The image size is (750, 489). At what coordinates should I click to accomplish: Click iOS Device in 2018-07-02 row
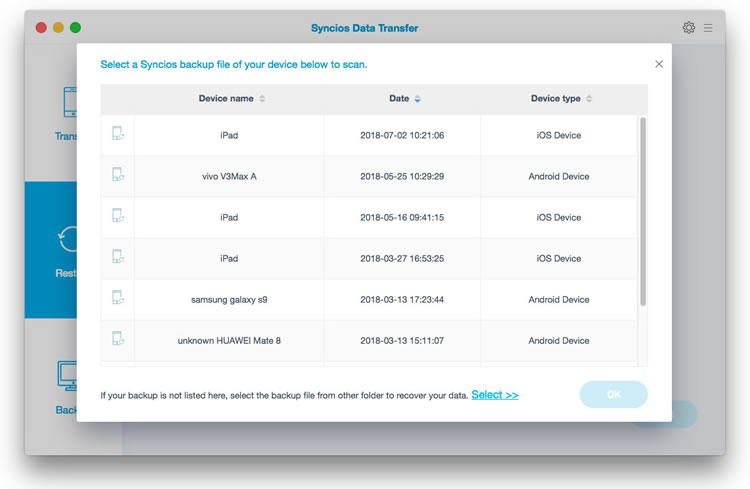point(559,135)
